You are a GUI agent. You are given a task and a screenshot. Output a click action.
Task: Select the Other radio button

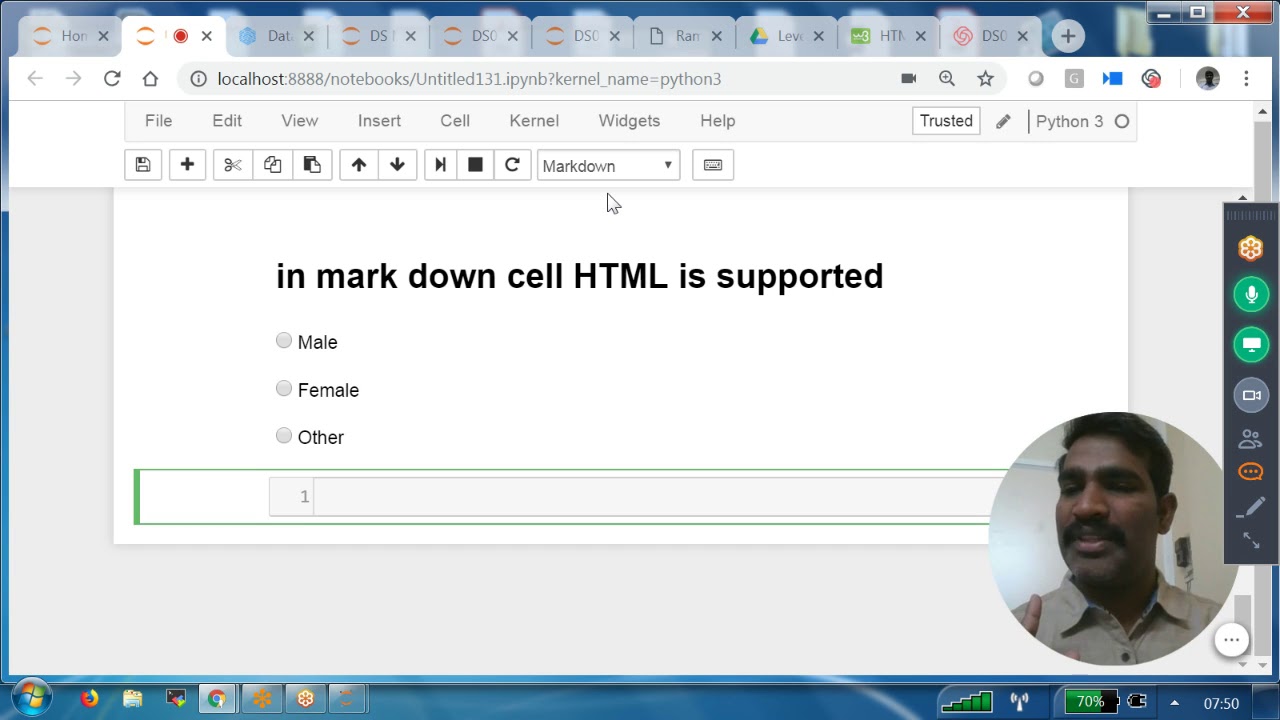click(284, 436)
